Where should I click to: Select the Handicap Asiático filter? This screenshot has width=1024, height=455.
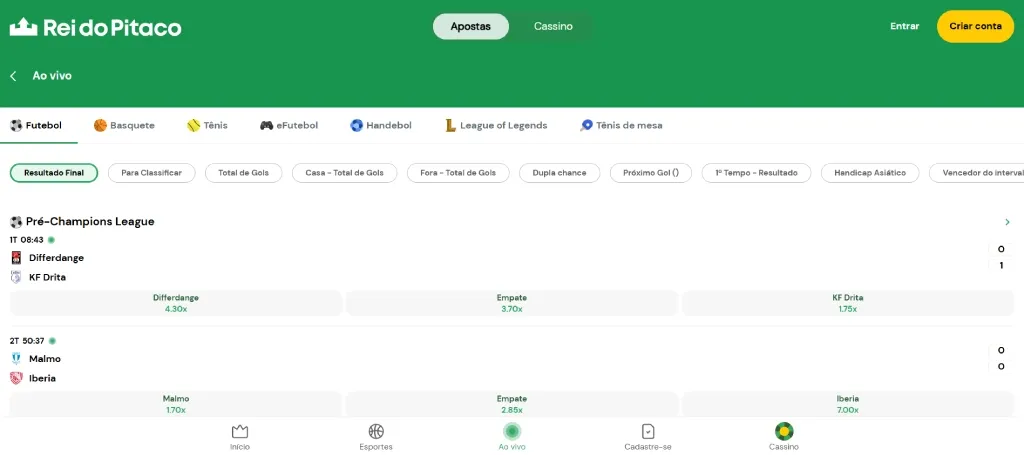tap(870, 173)
